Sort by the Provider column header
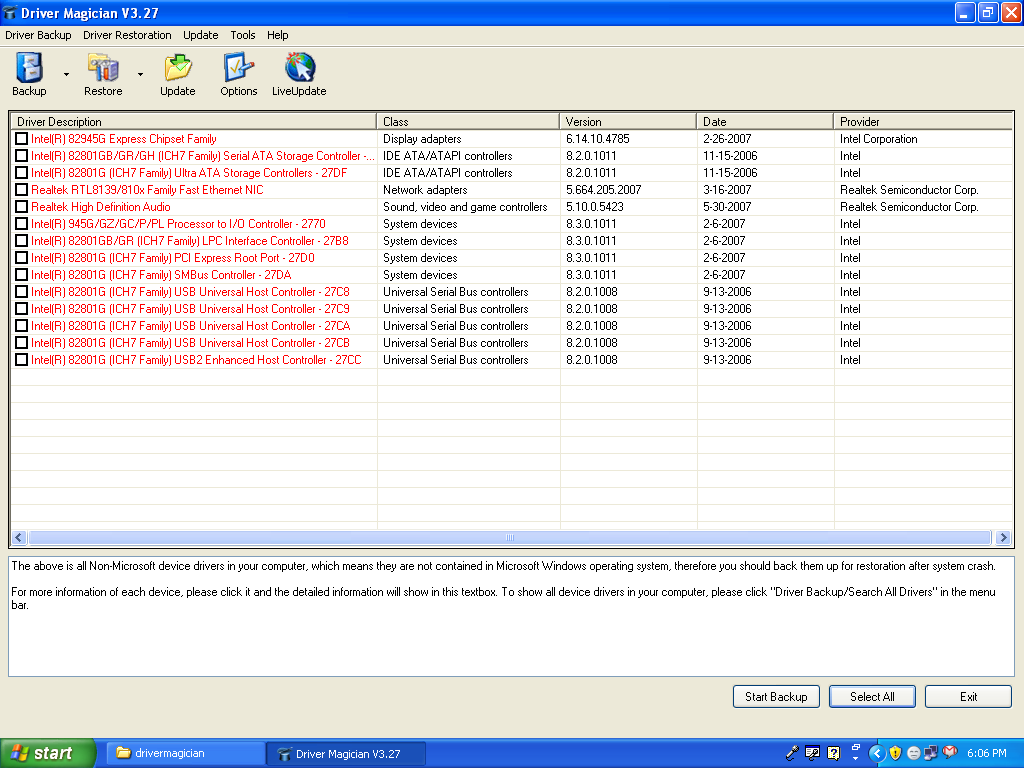Viewport: 1024px width, 768px height. pos(923,121)
